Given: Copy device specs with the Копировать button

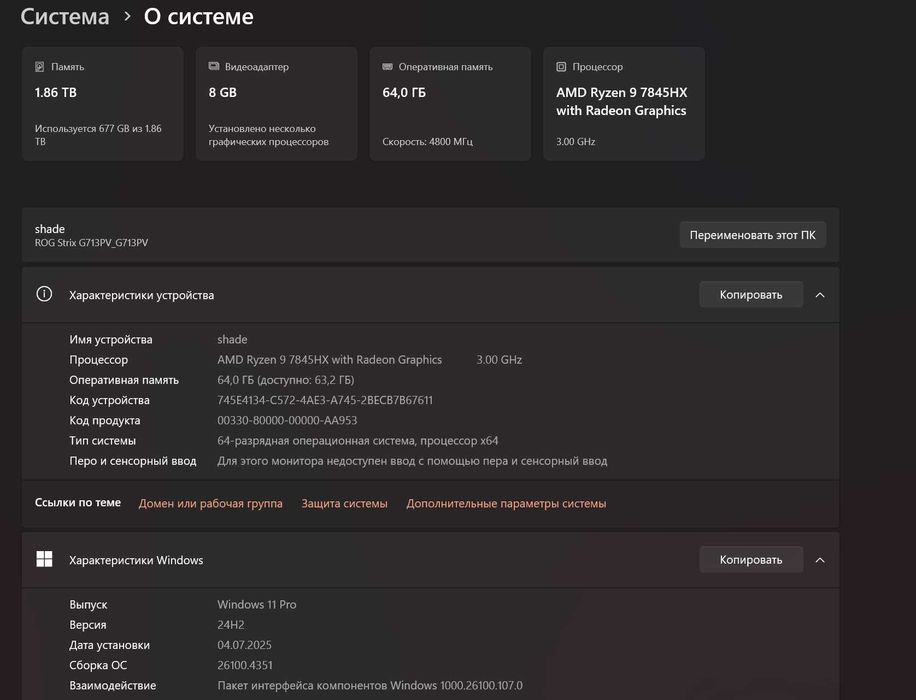Looking at the screenshot, I should tap(750, 295).
